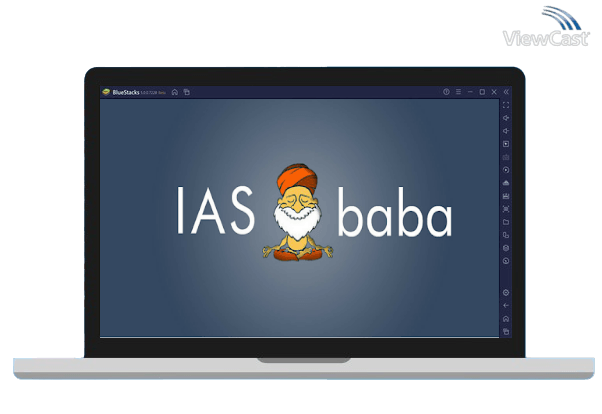Open BlueStacks settings gear in the sidebar
Screen dimensions: 602x414
(x=506, y=292)
